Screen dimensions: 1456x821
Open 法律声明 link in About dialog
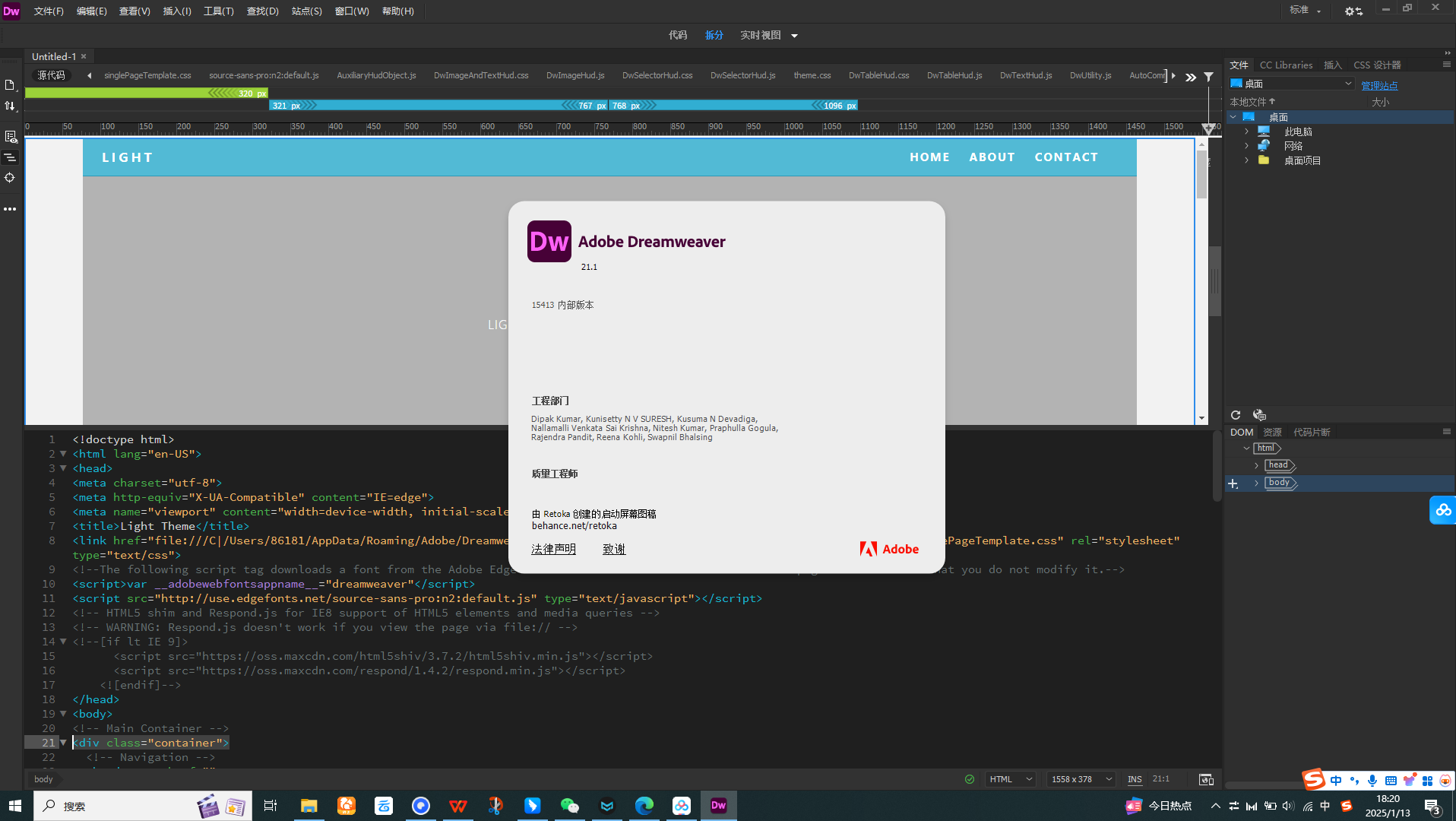pos(553,549)
